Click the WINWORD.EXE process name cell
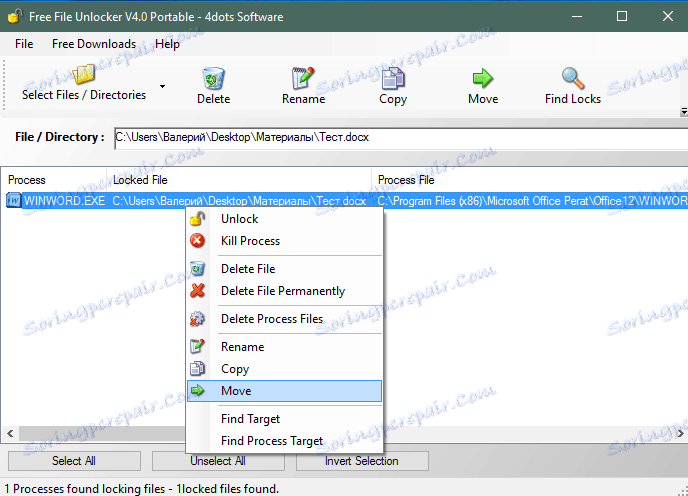Screen dimensions: 688x496 [64, 201]
